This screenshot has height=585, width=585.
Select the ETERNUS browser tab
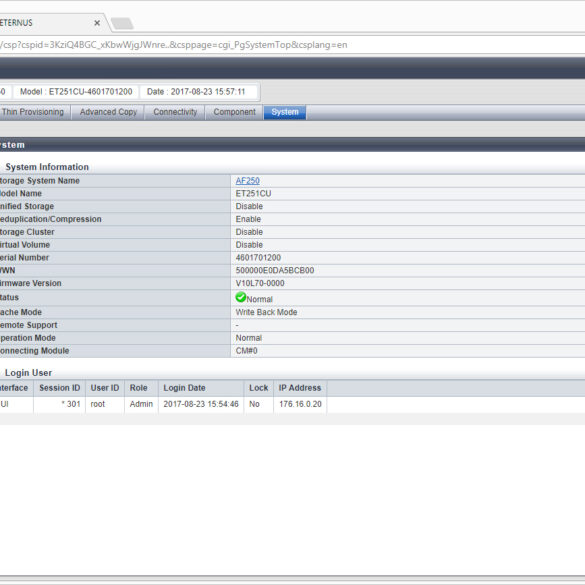(x=52, y=23)
